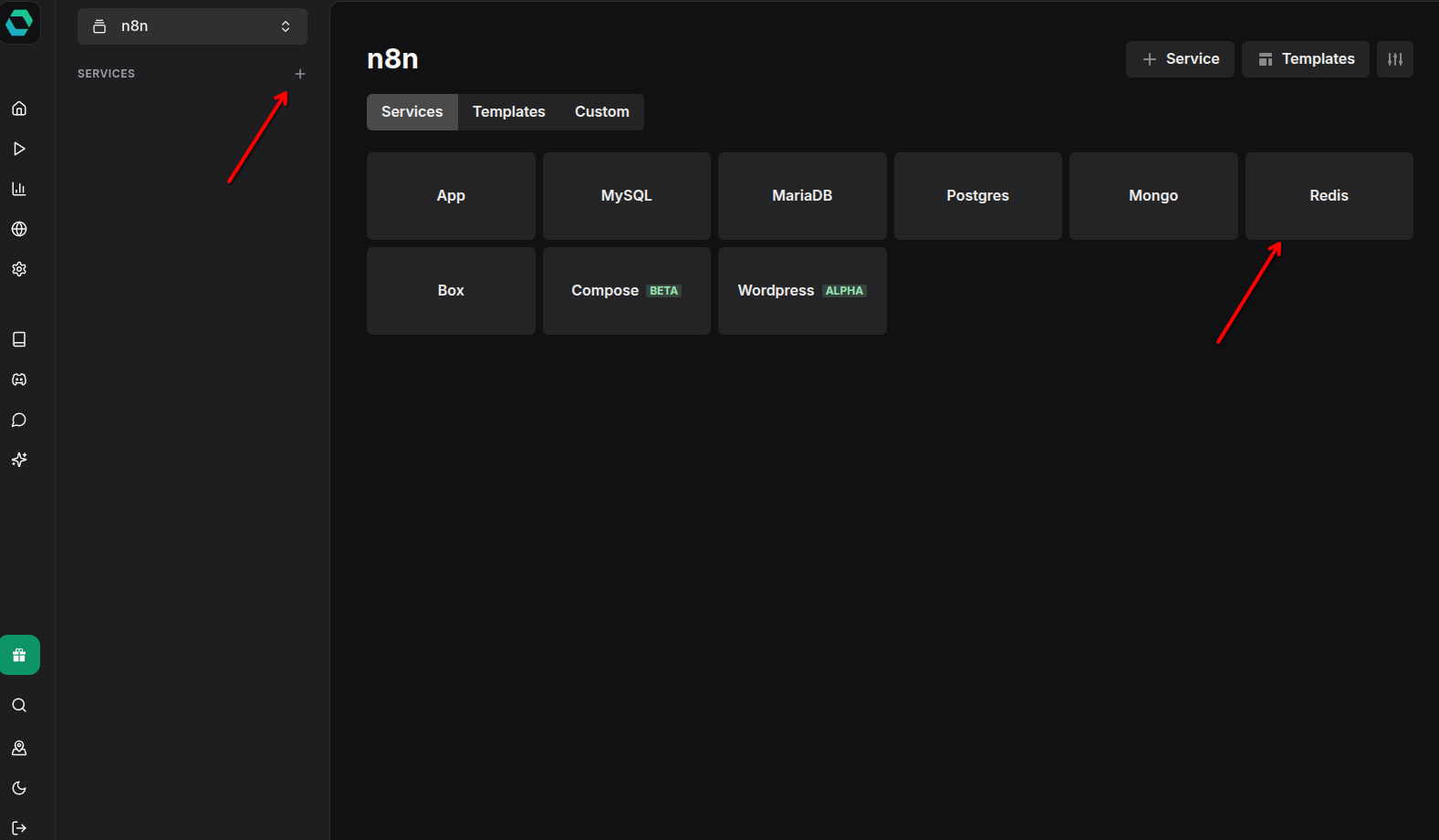Choose the Postgres service card

point(978,196)
